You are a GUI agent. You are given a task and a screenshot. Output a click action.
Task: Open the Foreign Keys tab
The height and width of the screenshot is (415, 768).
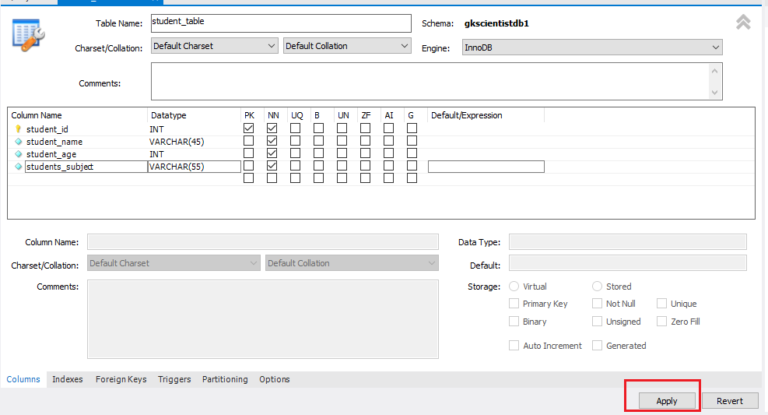120,380
